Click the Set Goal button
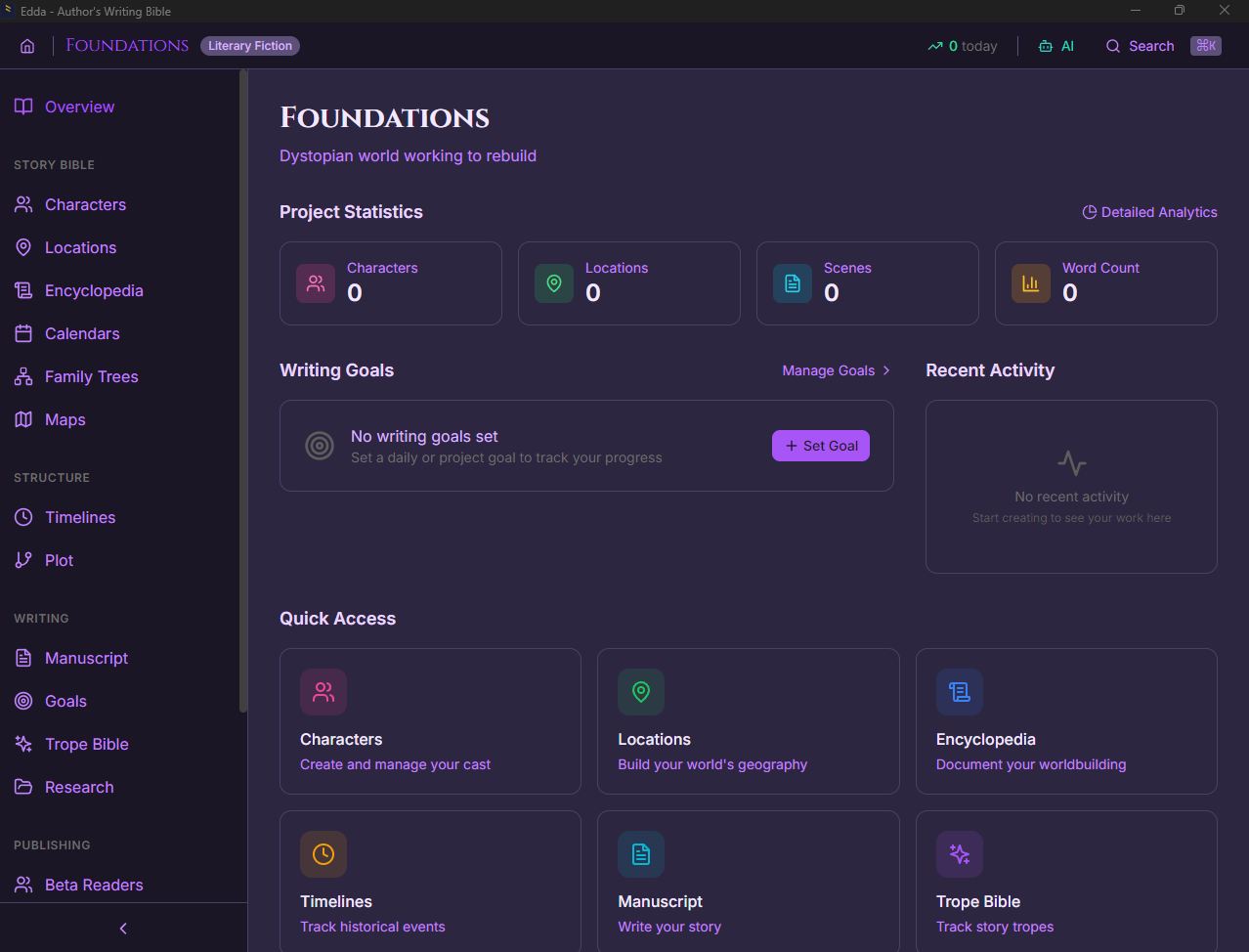Screen dimensions: 1249x952 [x=820, y=445]
